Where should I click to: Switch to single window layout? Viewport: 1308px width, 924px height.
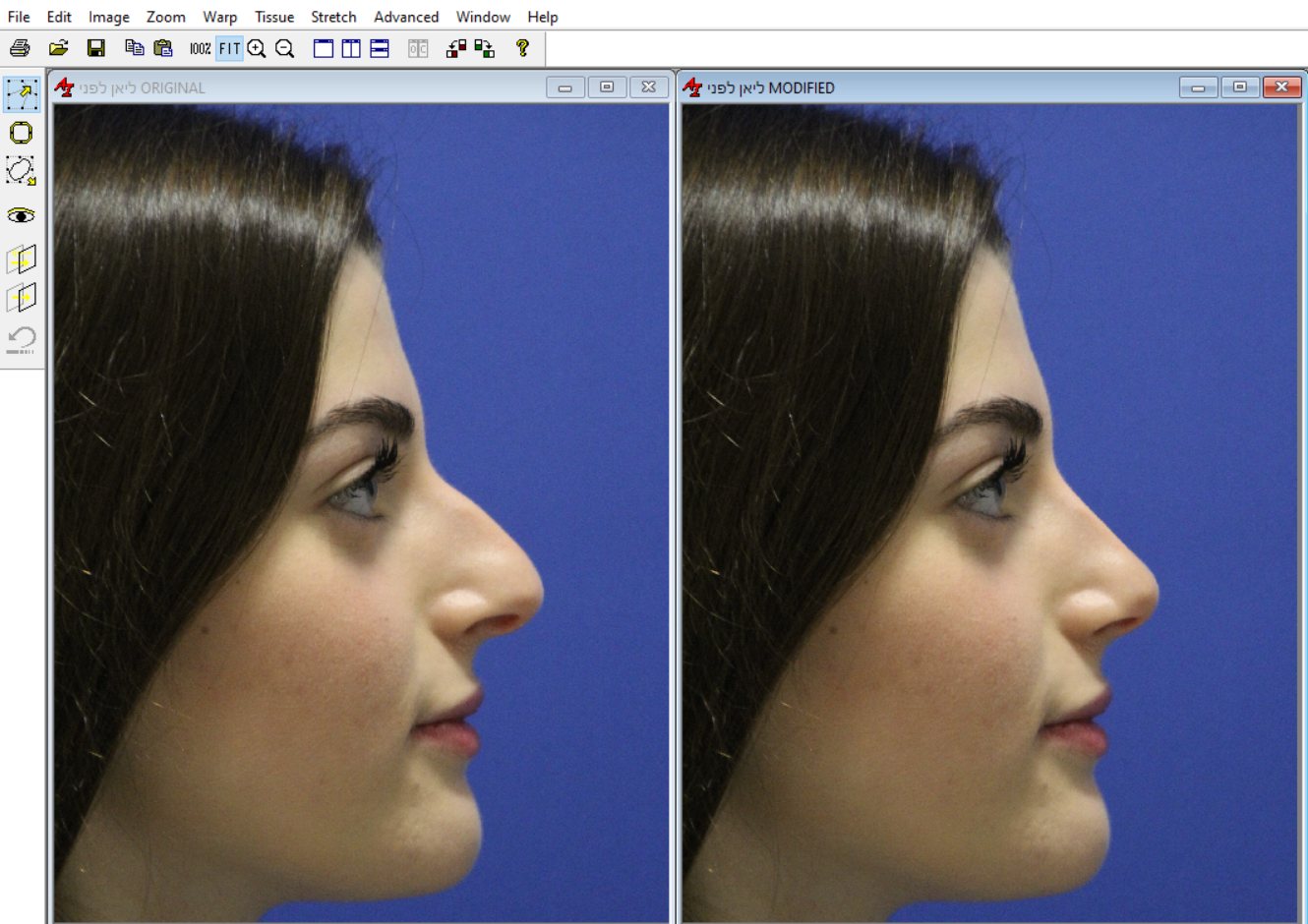323,48
